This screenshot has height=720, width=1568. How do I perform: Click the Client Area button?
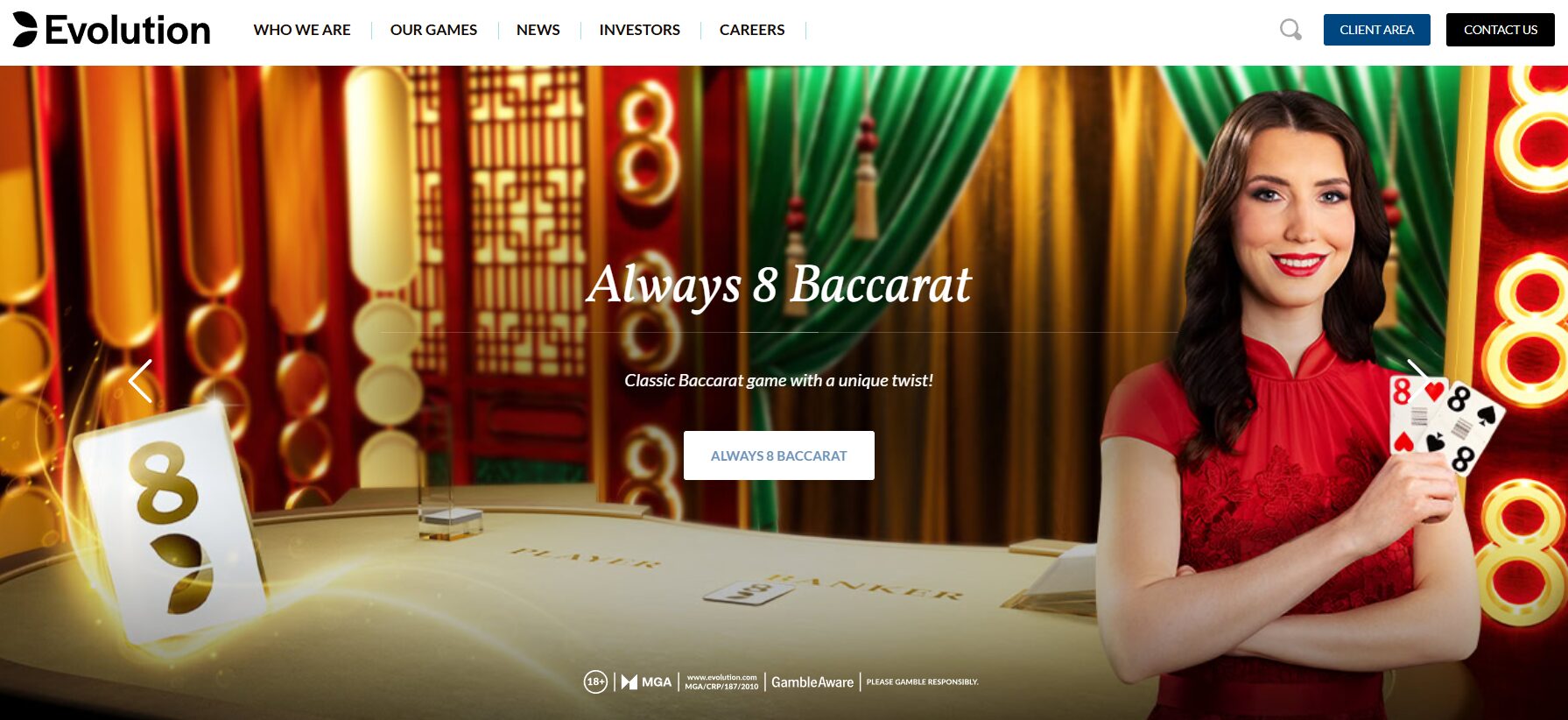click(1377, 30)
